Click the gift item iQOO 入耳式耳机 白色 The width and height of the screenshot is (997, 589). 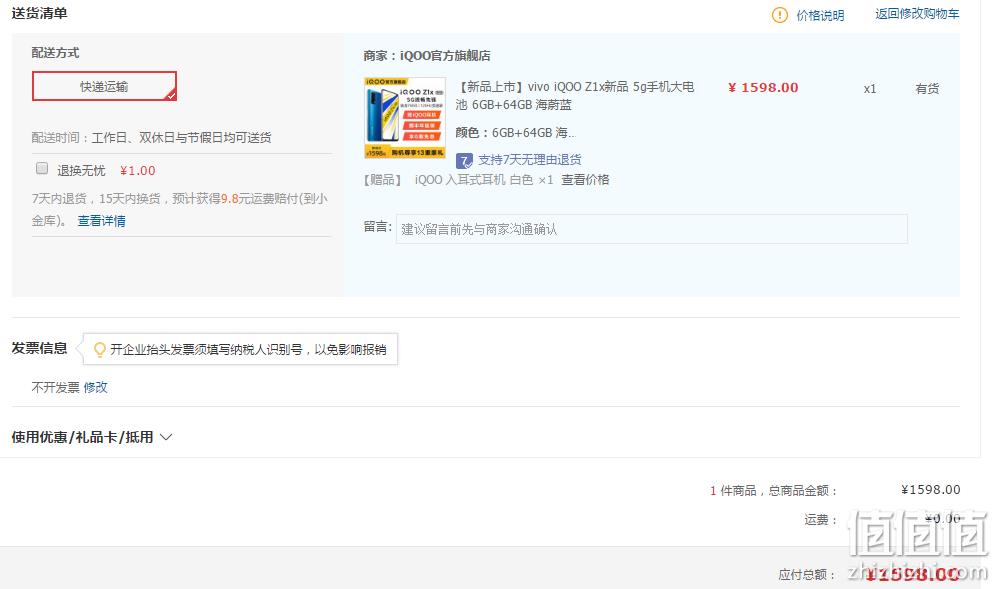[x=474, y=180]
